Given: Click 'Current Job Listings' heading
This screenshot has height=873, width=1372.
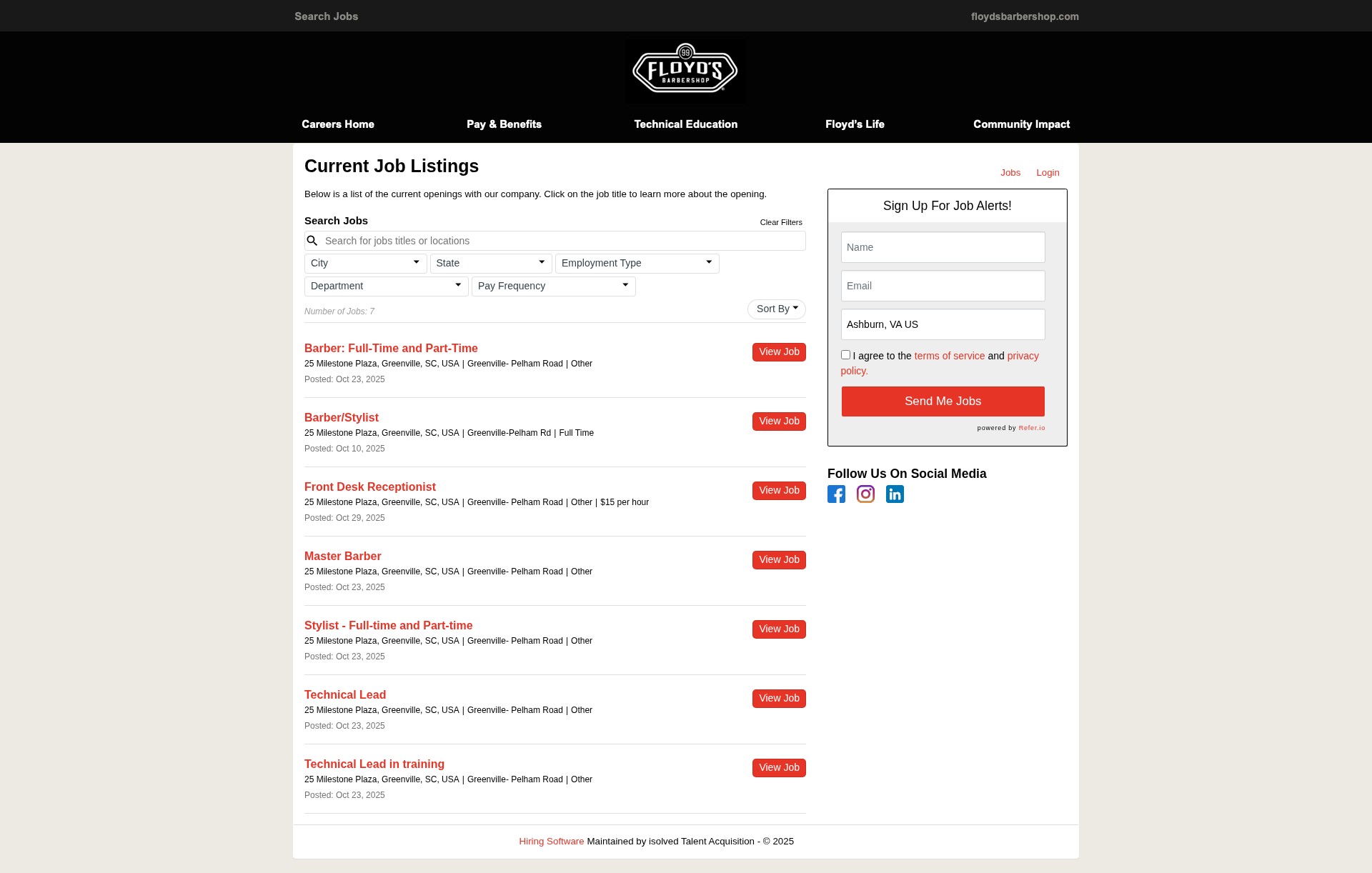Looking at the screenshot, I should [392, 166].
